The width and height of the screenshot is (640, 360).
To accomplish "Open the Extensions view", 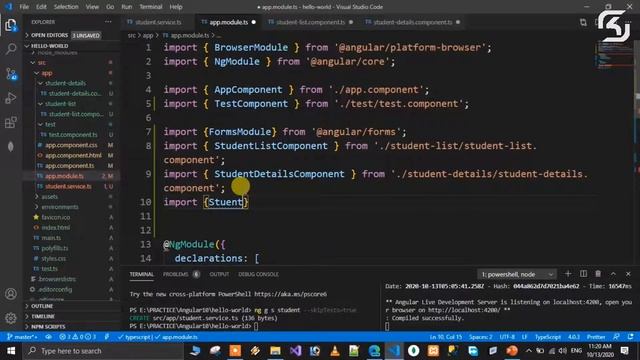I will click(11, 122).
